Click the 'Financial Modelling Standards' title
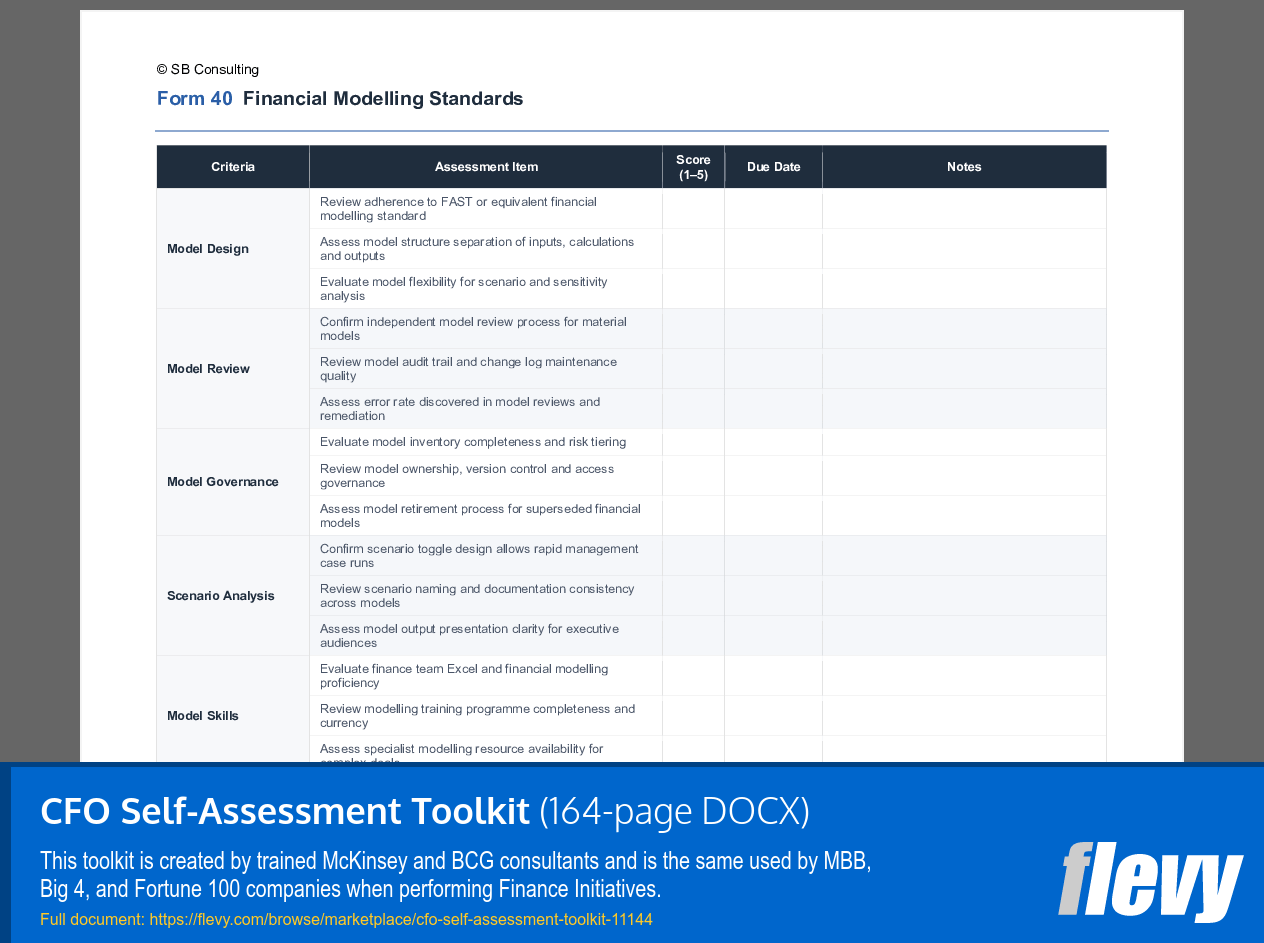The height and width of the screenshot is (943, 1264). [x=383, y=98]
